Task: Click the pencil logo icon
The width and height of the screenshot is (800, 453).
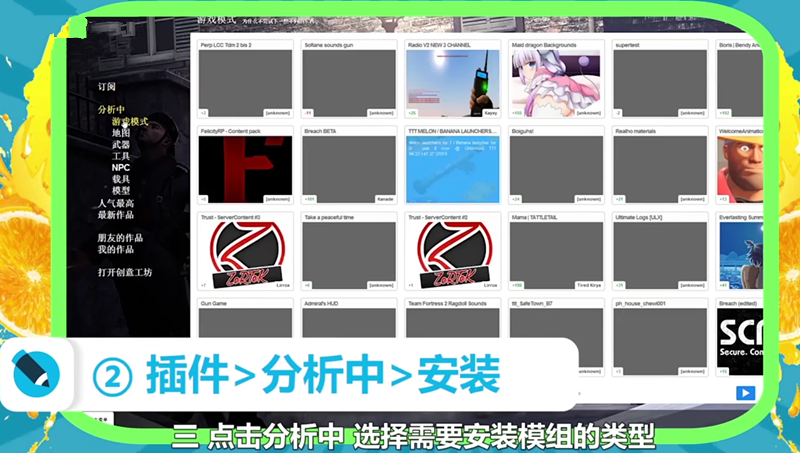Action: point(36,375)
